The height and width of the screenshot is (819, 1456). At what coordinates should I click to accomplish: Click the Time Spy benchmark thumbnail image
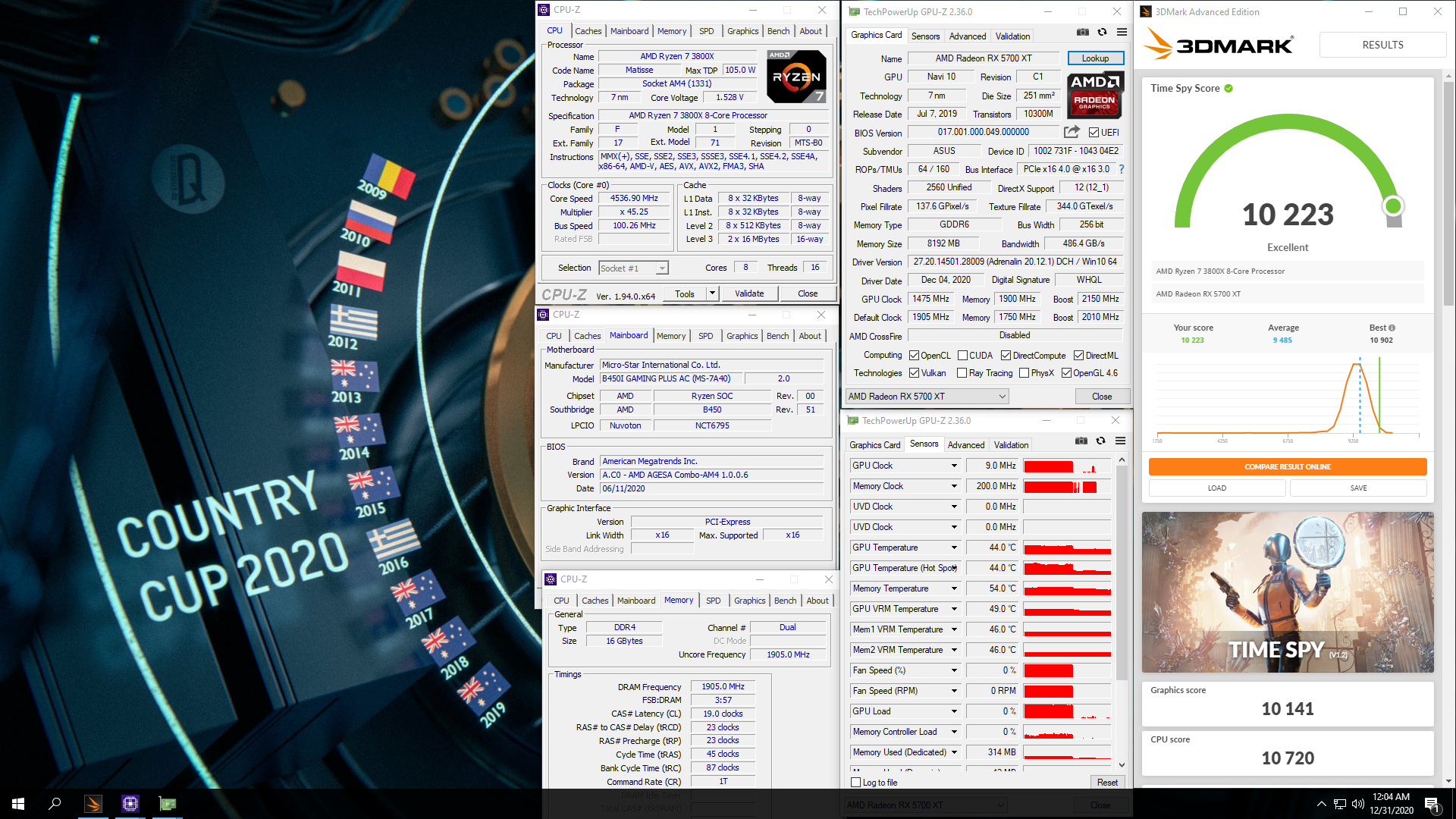(1288, 592)
